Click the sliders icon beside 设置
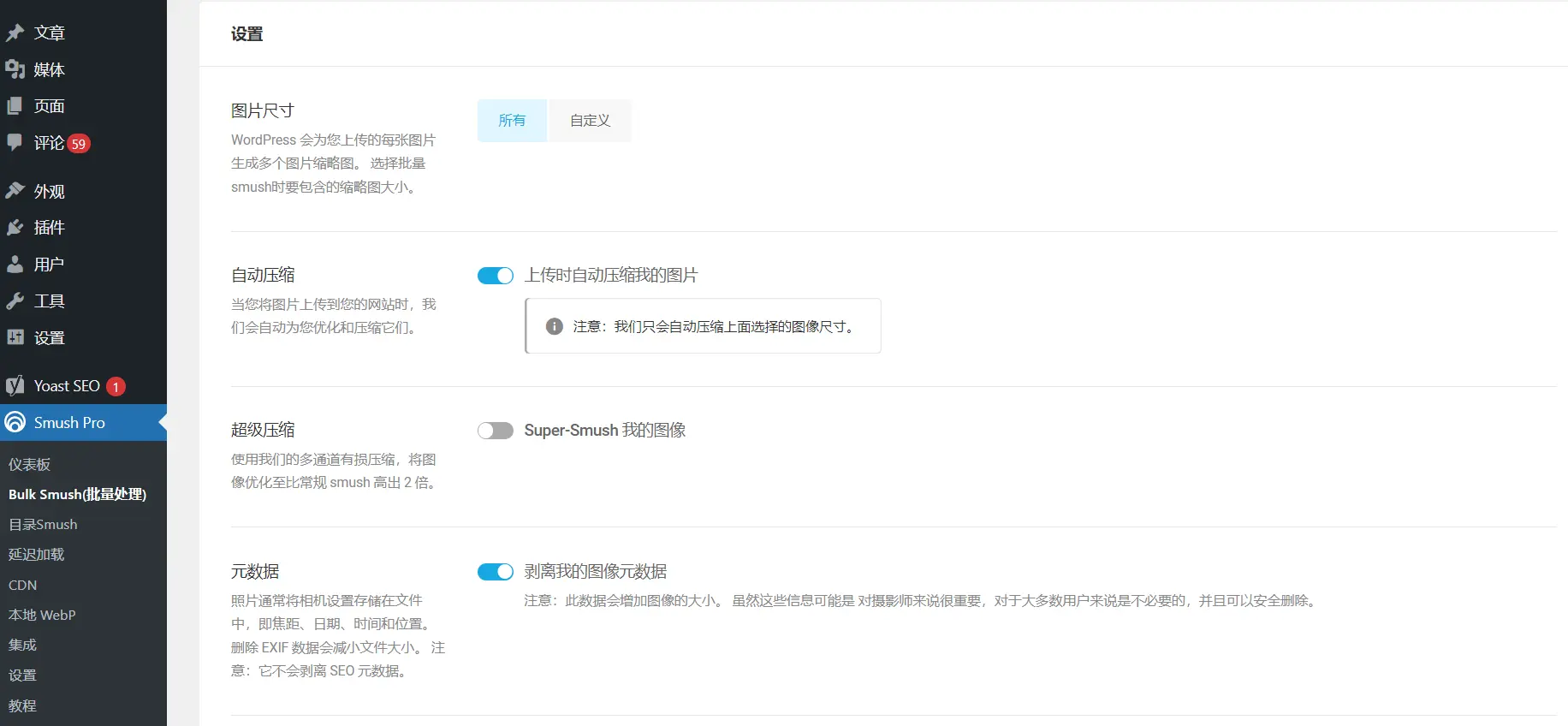The image size is (1568, 726). (15, 337)
